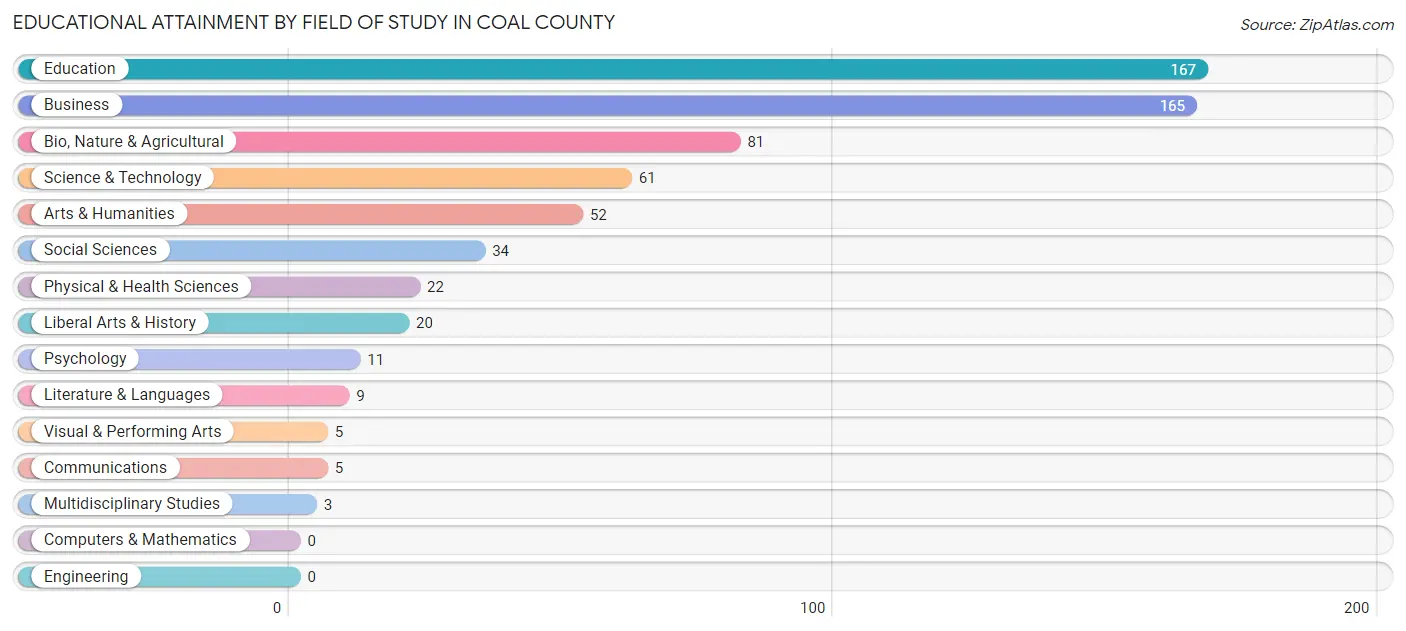The width and height of the screenshot is (1406, 631).
Task: Select the Science & Technology label
Action: 123,178
